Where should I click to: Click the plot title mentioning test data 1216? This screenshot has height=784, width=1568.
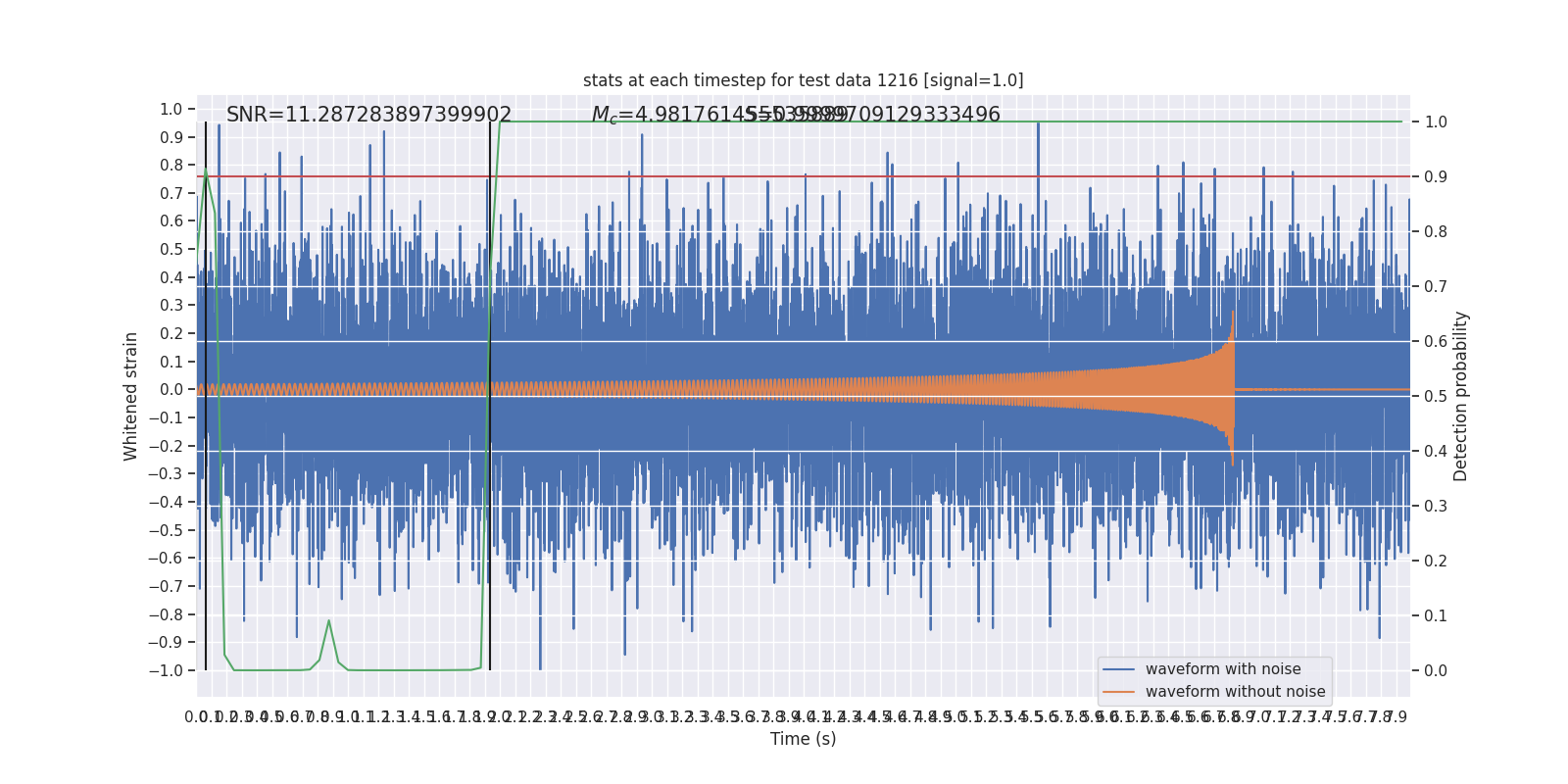coord(803,80)
